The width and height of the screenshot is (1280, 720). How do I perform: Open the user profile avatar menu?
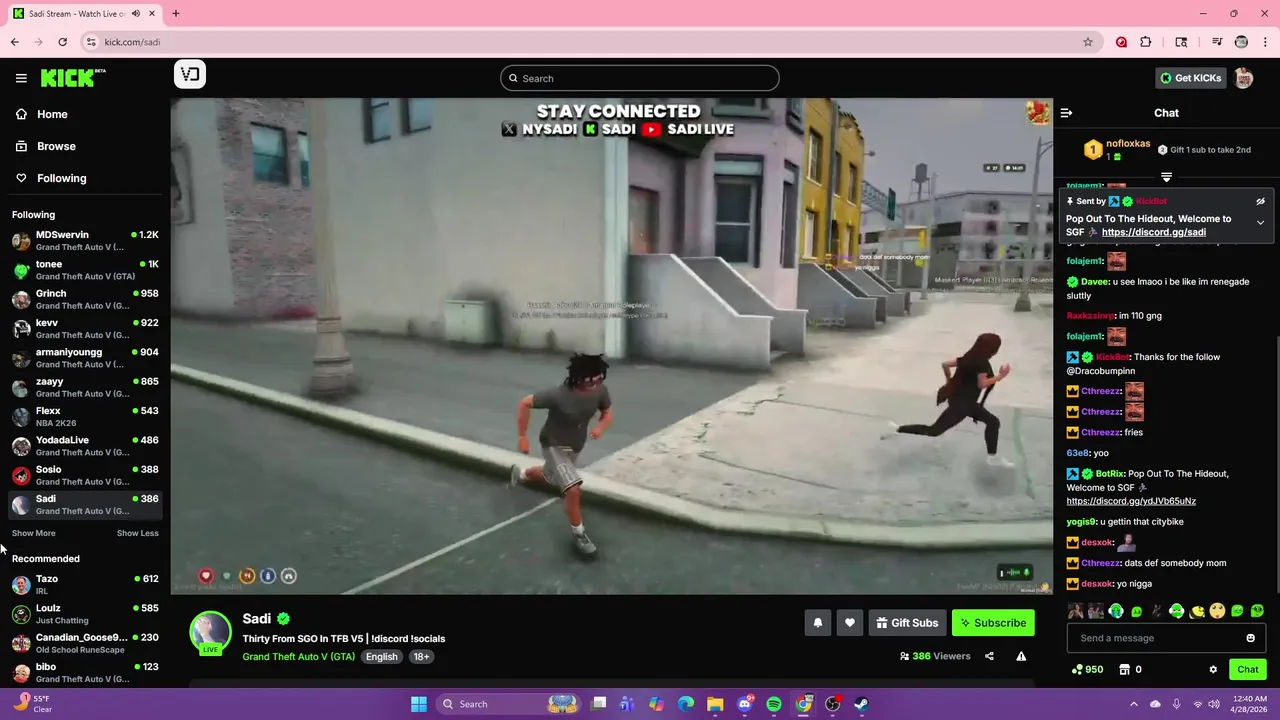coord(1244,78)
